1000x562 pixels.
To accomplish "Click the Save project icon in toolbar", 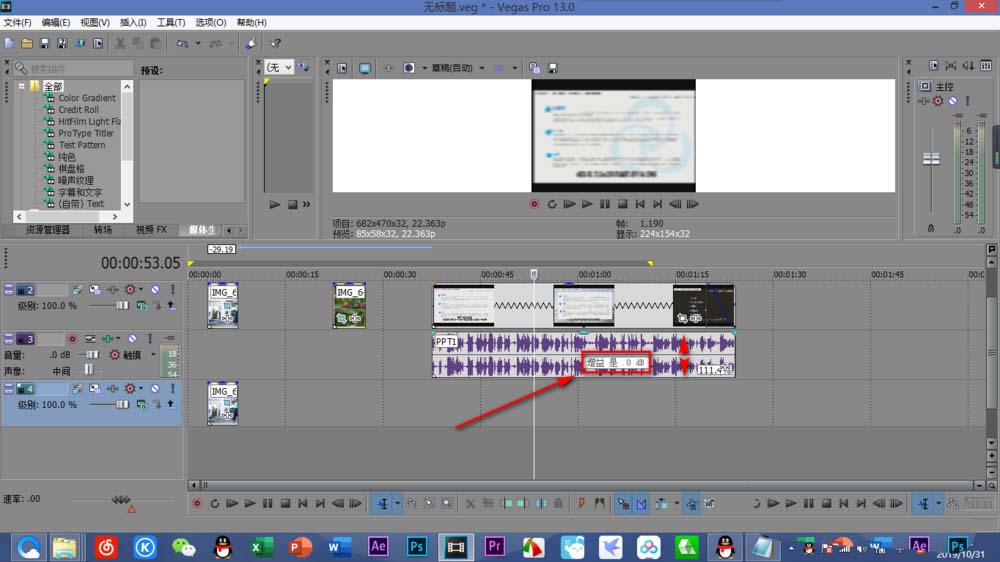I will tap(45, 43).
